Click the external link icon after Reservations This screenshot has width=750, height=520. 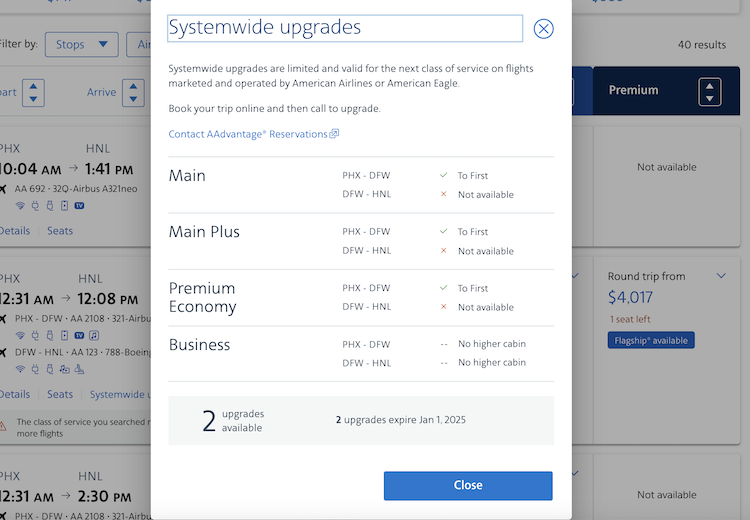click(334, 133)
